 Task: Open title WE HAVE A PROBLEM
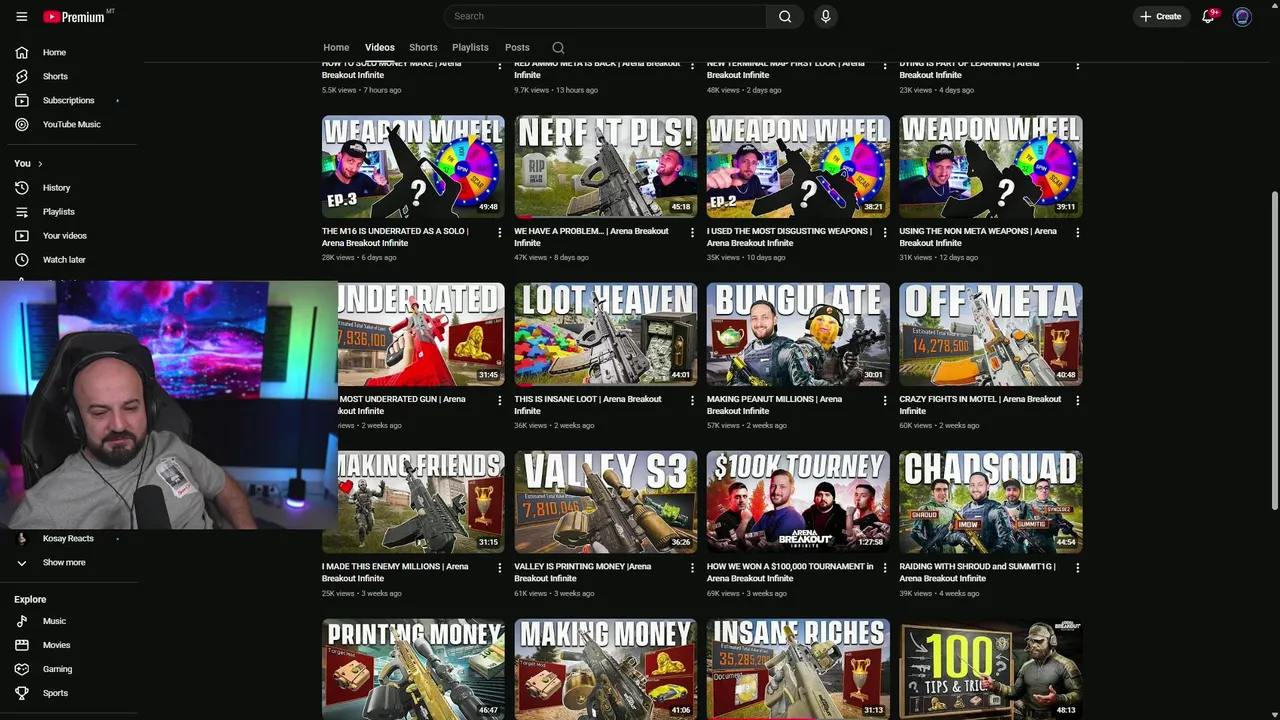591,237
